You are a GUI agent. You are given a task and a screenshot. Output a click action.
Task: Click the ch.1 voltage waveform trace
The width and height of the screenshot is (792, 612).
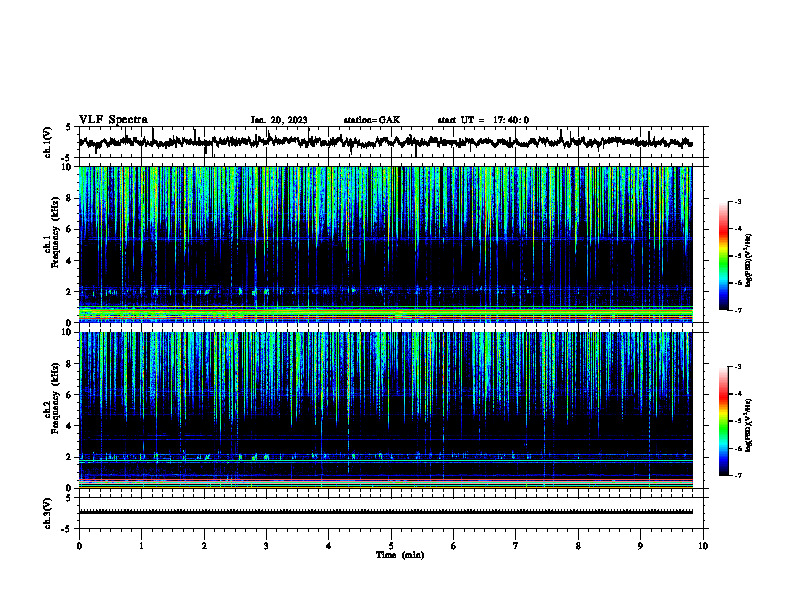[385, 142]
